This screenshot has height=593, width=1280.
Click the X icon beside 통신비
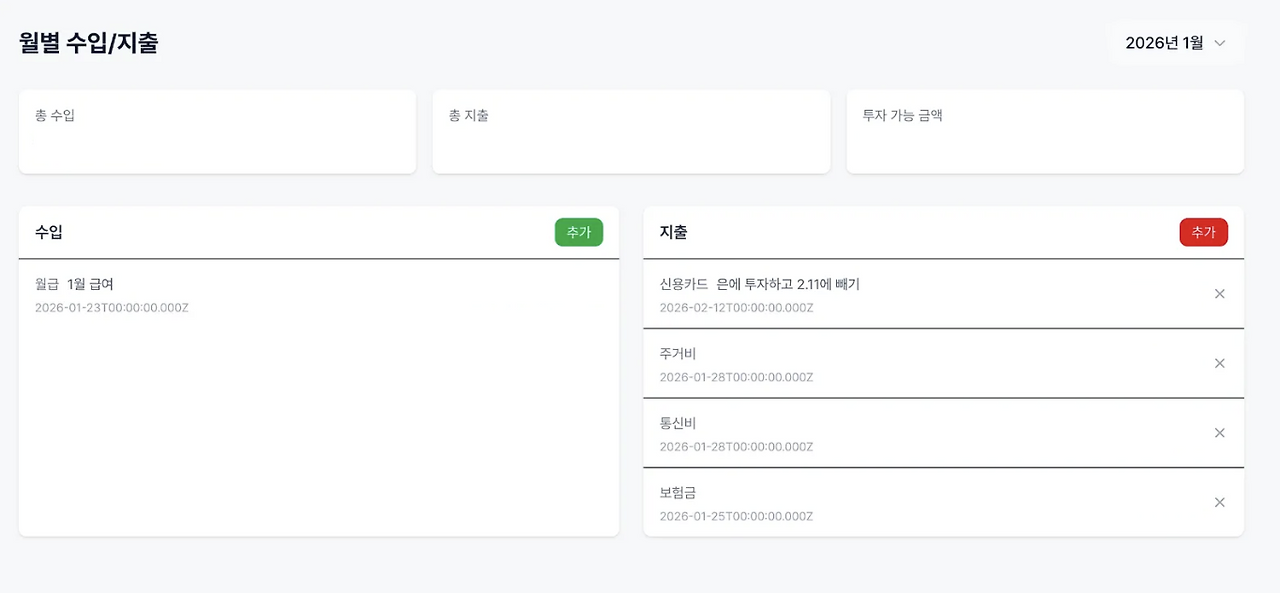coord(1219,433)
